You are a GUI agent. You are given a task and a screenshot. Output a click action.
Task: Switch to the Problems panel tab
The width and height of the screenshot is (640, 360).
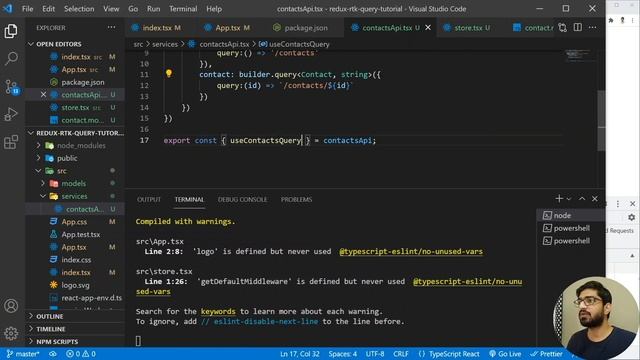point(296,200)
